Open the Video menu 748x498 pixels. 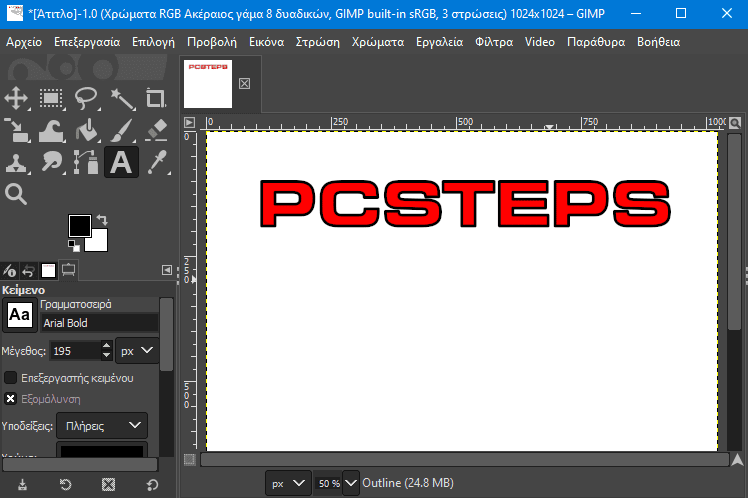(540, 42)
